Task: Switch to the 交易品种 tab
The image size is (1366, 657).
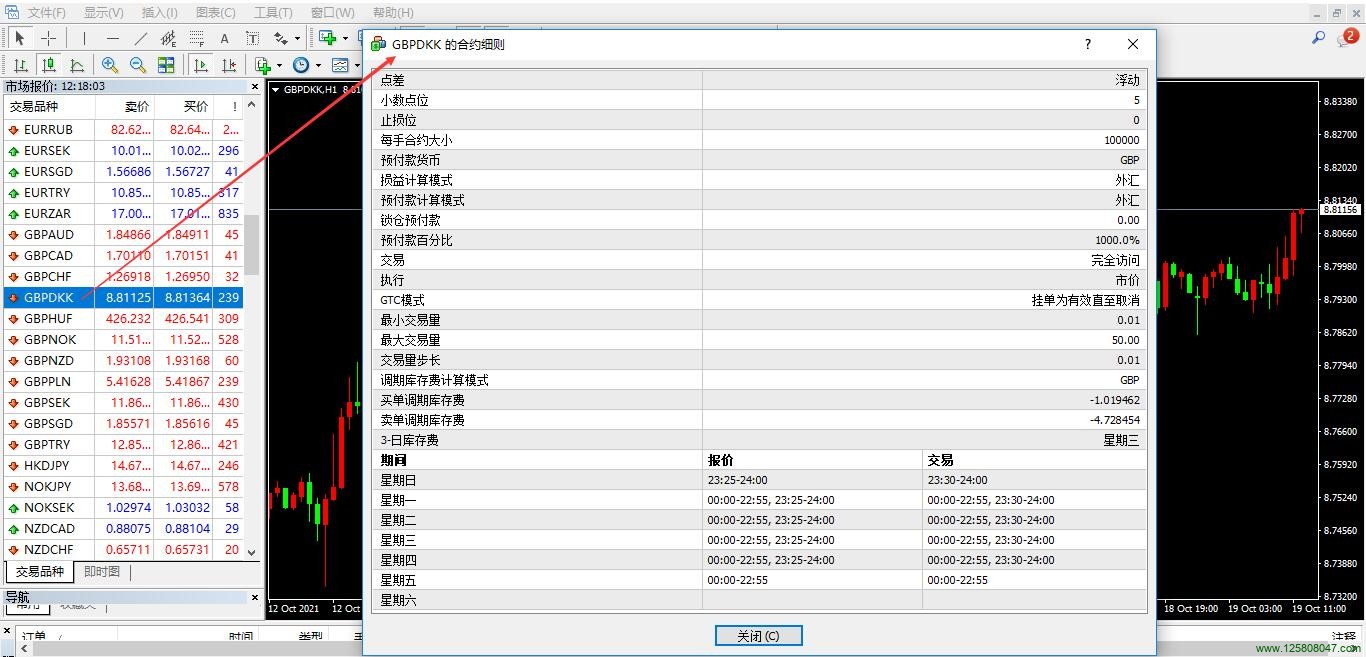Action: tap(40, 572)
